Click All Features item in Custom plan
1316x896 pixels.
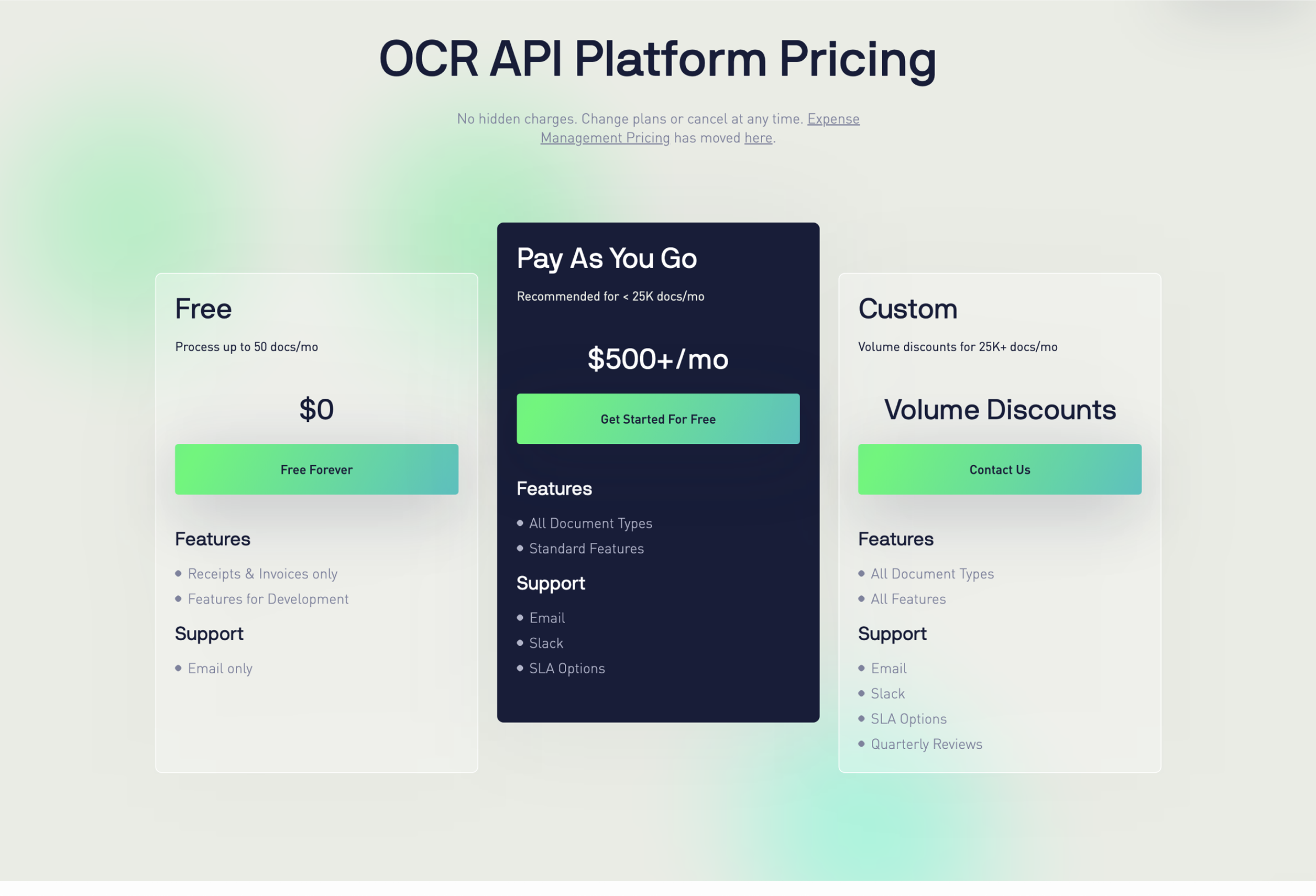click(908, 599)
